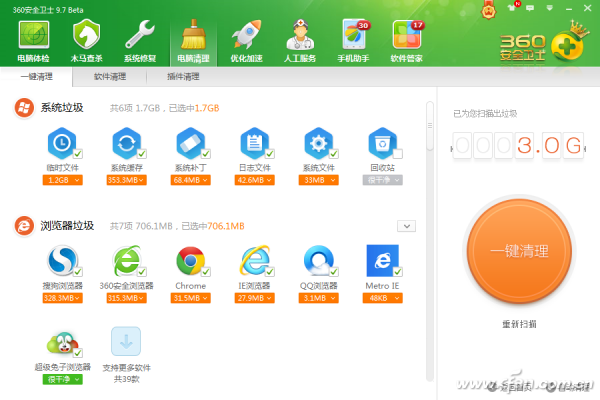Open 优化加速 rocket speed-up icon
Image resolution: width=600 pixels, height=400 pixels.
click(x=246, y=34)
